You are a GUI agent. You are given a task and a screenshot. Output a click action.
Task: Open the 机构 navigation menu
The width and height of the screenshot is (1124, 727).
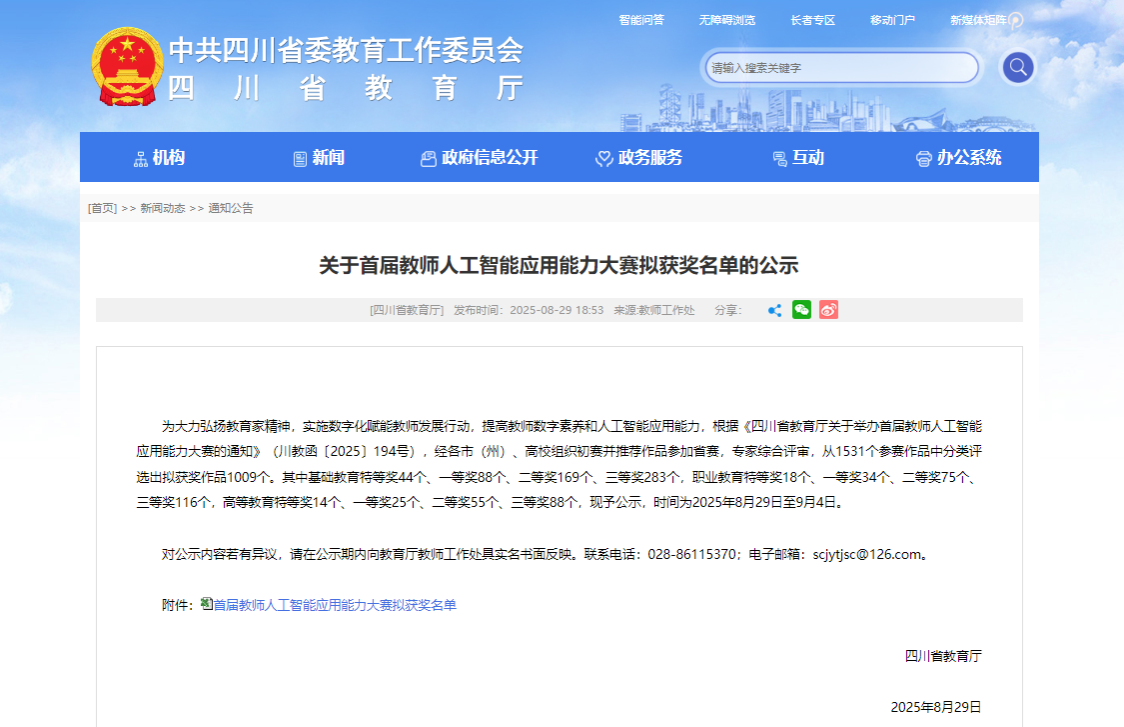[x=160, y=158]
